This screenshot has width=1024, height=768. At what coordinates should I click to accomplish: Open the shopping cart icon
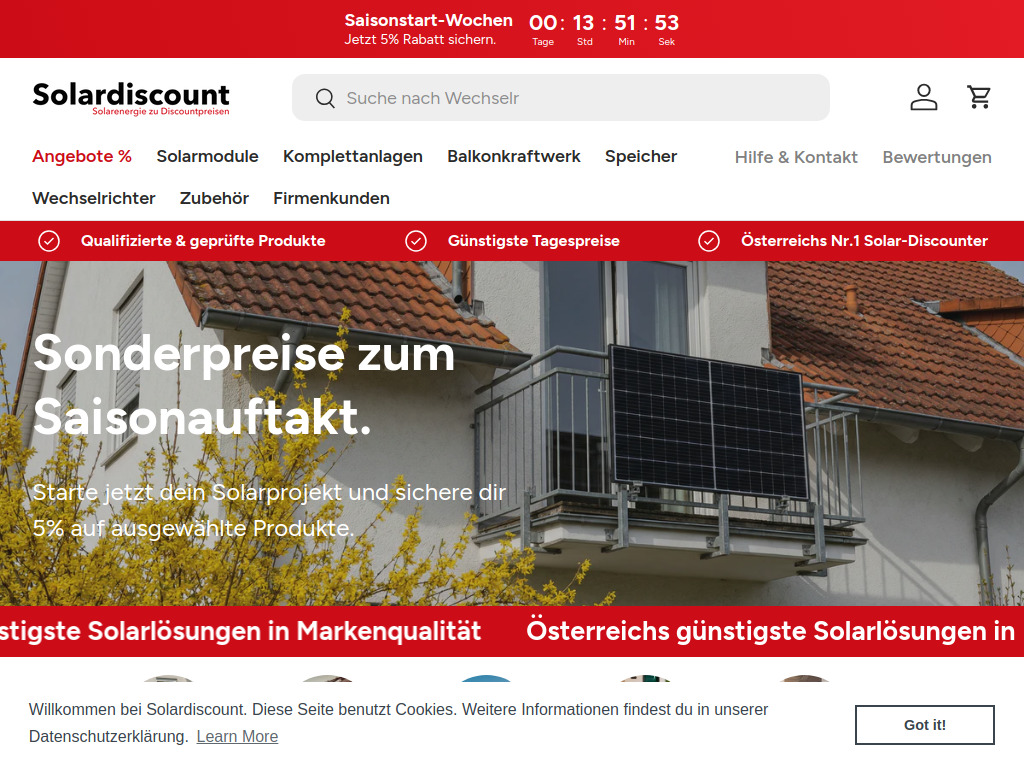pyautogui.click(x=979, y=97)
